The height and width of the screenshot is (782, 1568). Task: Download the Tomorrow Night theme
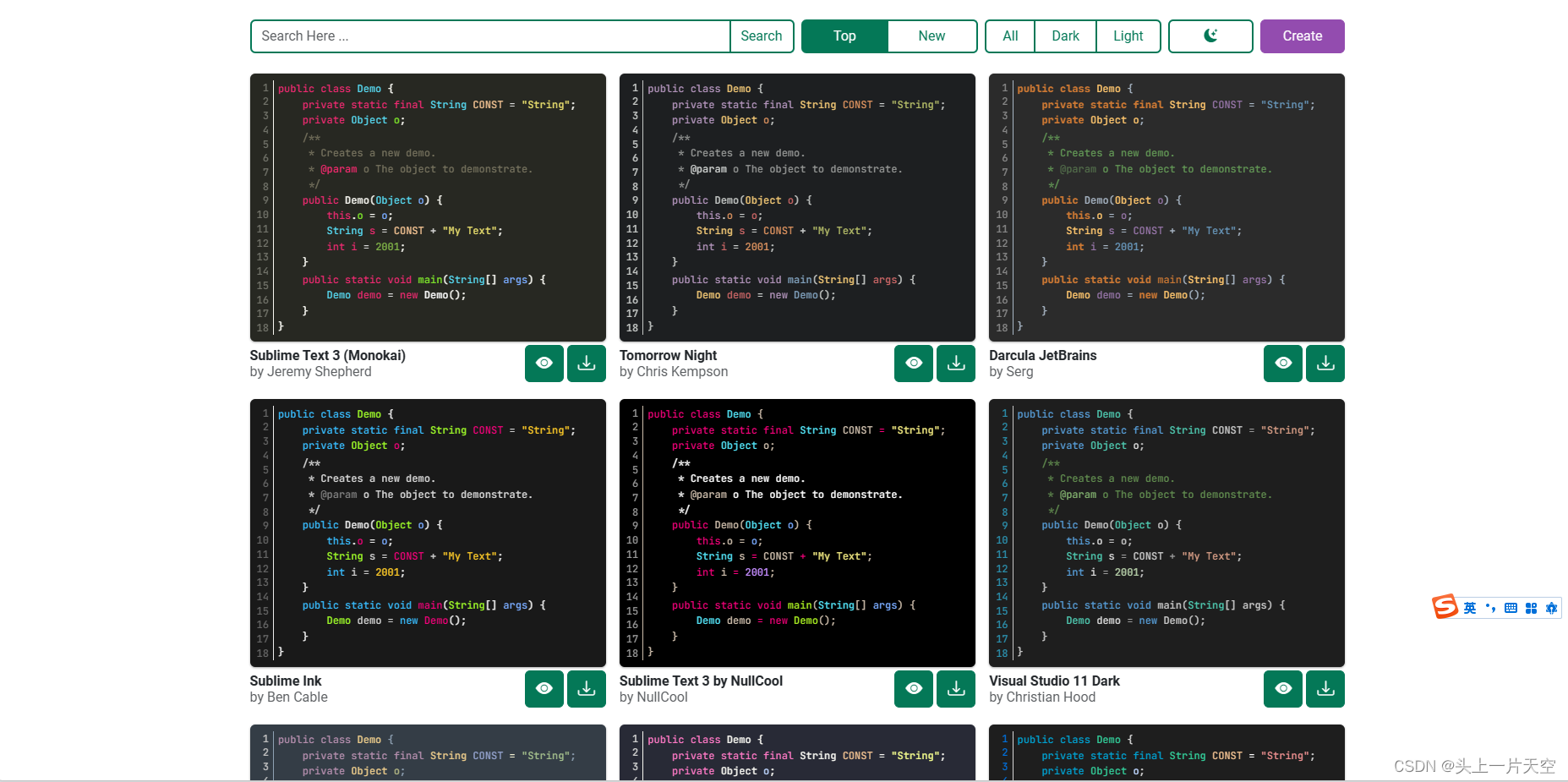click(x=956, y=364)
